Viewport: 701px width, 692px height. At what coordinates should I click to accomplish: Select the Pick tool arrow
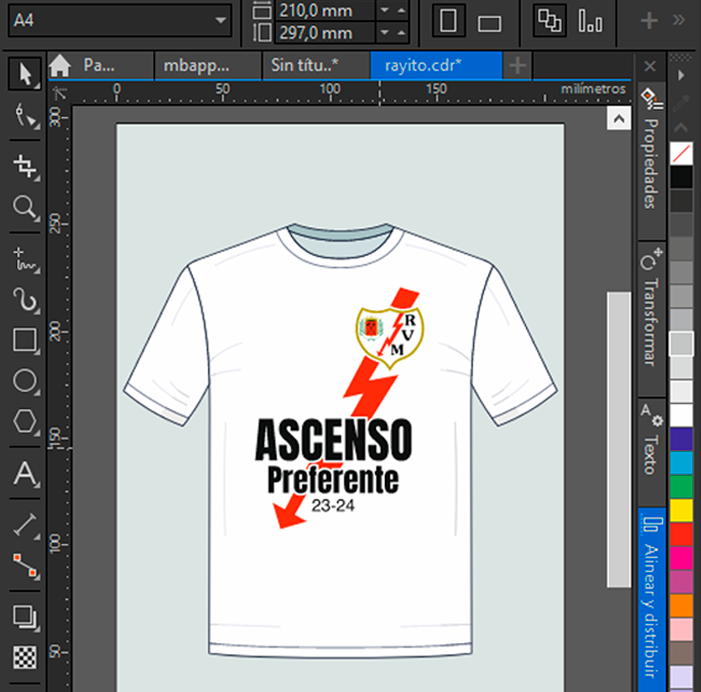25,71
